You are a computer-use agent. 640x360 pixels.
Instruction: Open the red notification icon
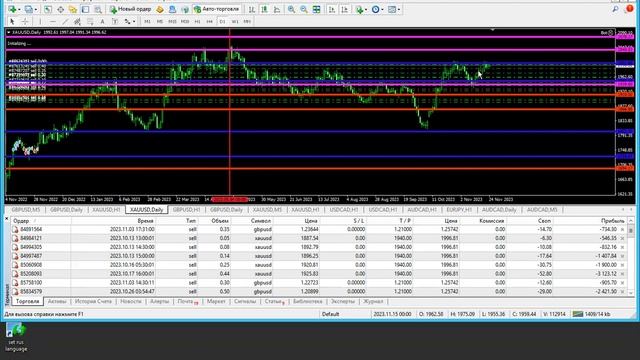(x=629, y=9)
